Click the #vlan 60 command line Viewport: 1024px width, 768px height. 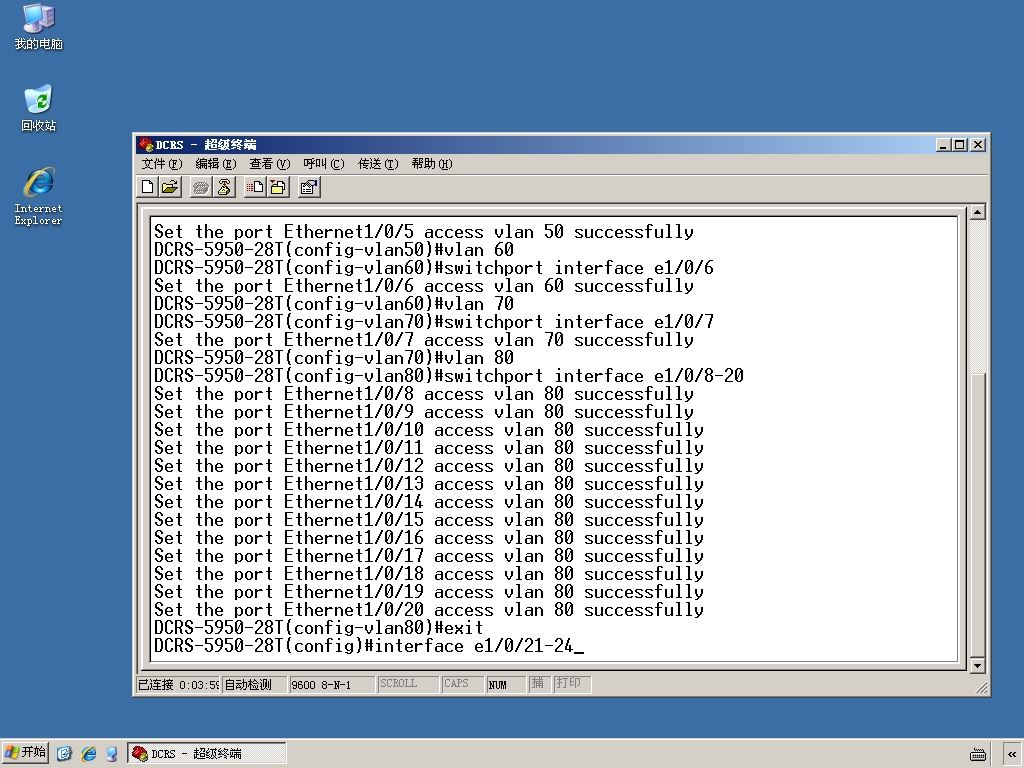click(x=334, y=249)
